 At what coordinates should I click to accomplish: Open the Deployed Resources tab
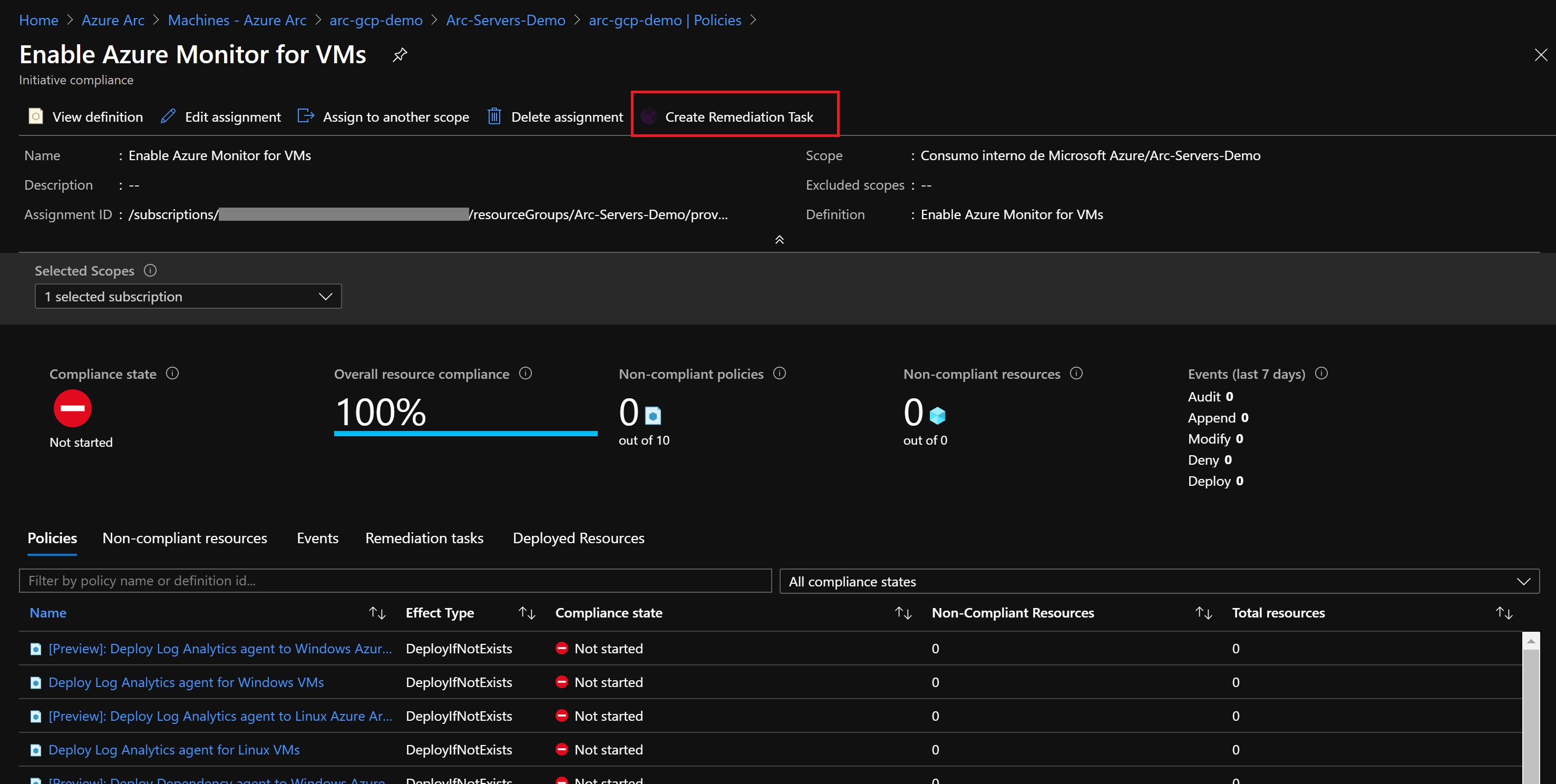coord(579,538)
